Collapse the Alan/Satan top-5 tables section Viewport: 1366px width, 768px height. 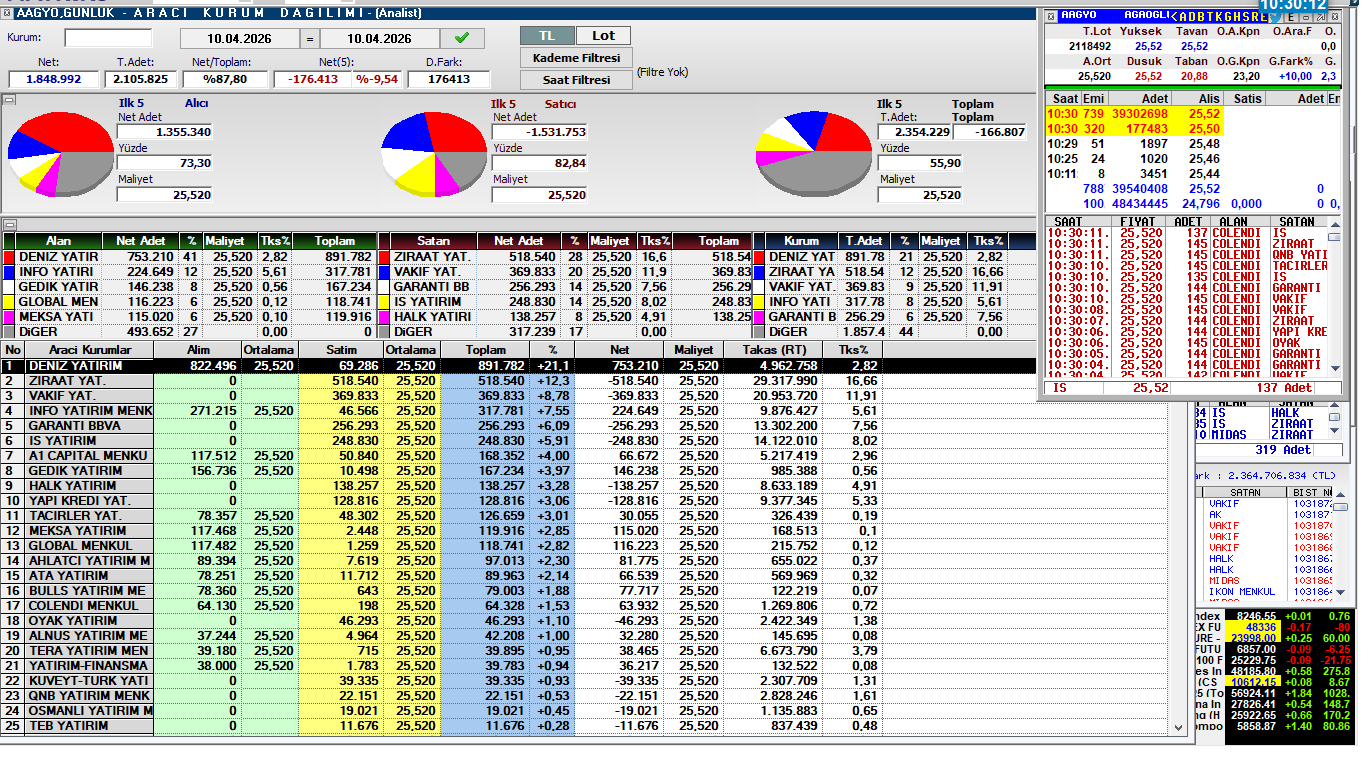click(8, 224)
